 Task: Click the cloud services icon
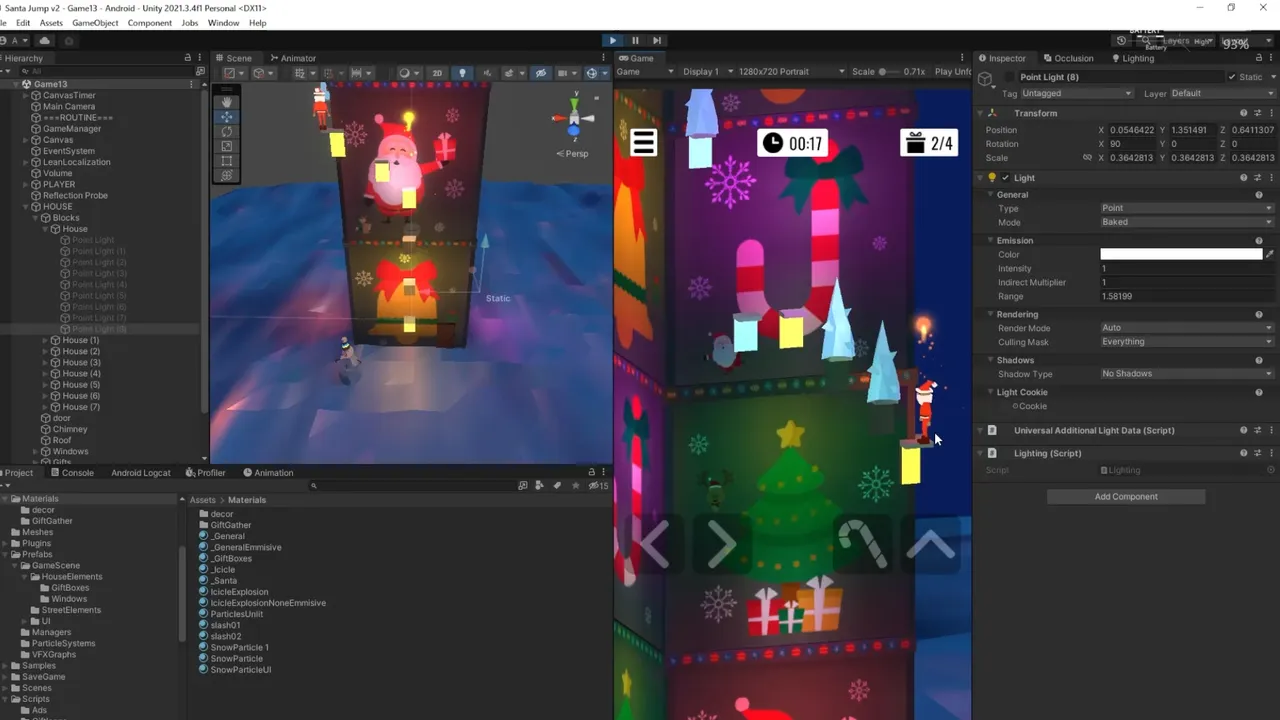point(44,41)
